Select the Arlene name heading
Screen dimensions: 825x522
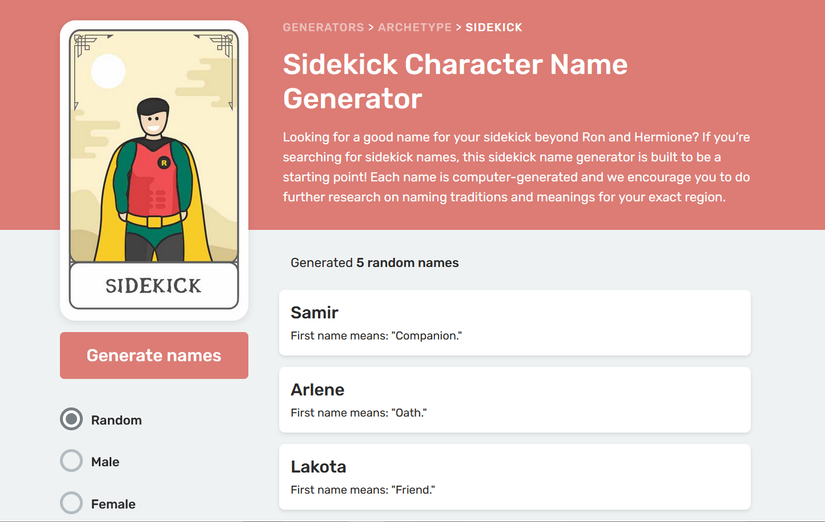317,390
